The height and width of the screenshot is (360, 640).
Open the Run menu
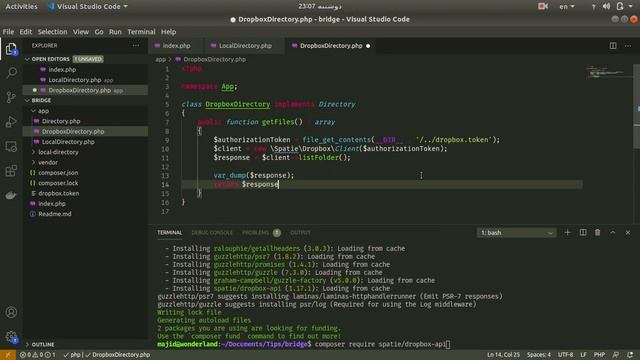(x=115, y=32)
